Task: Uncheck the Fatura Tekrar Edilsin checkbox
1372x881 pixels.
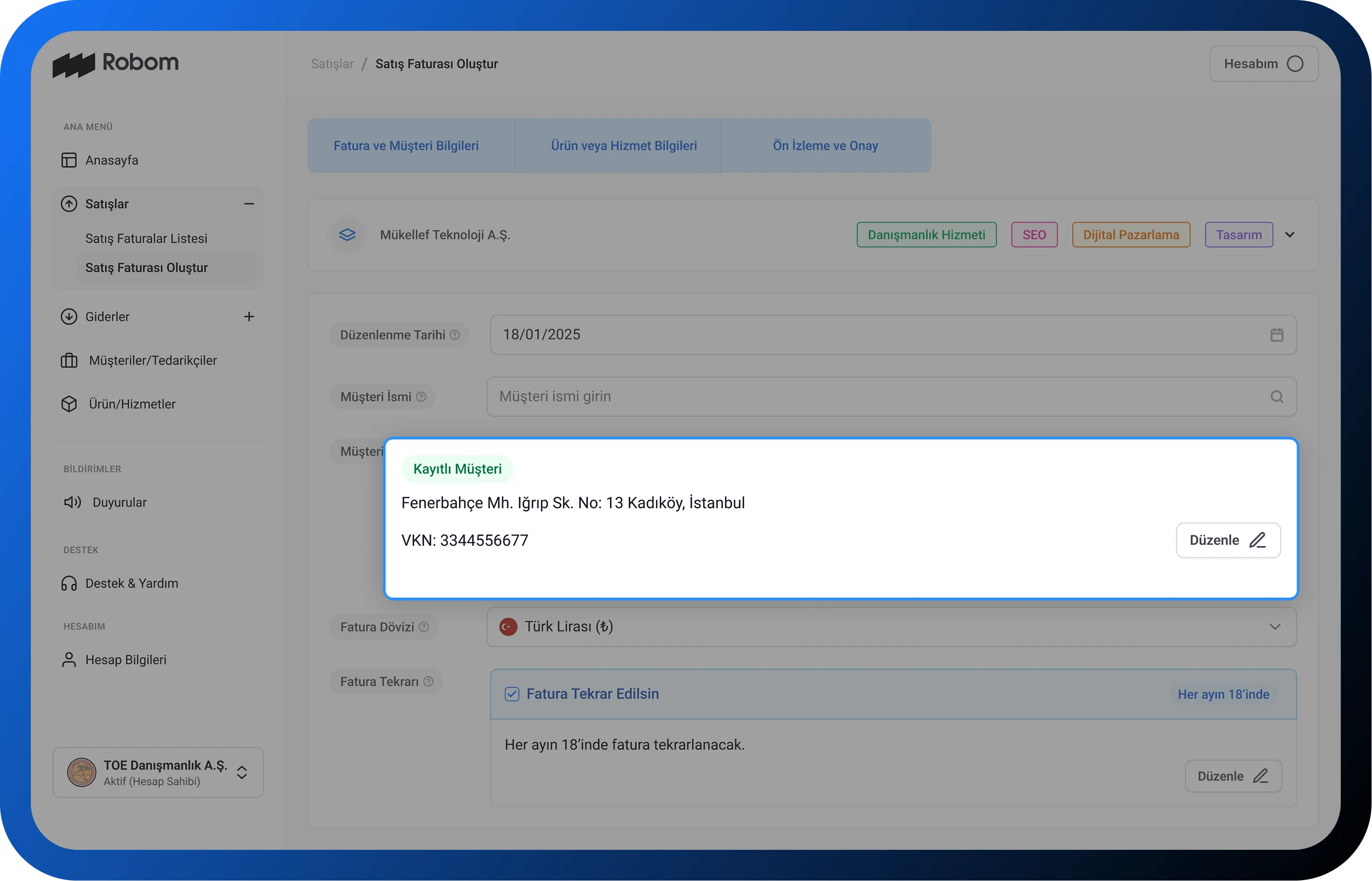Action: tap(512, 694)
